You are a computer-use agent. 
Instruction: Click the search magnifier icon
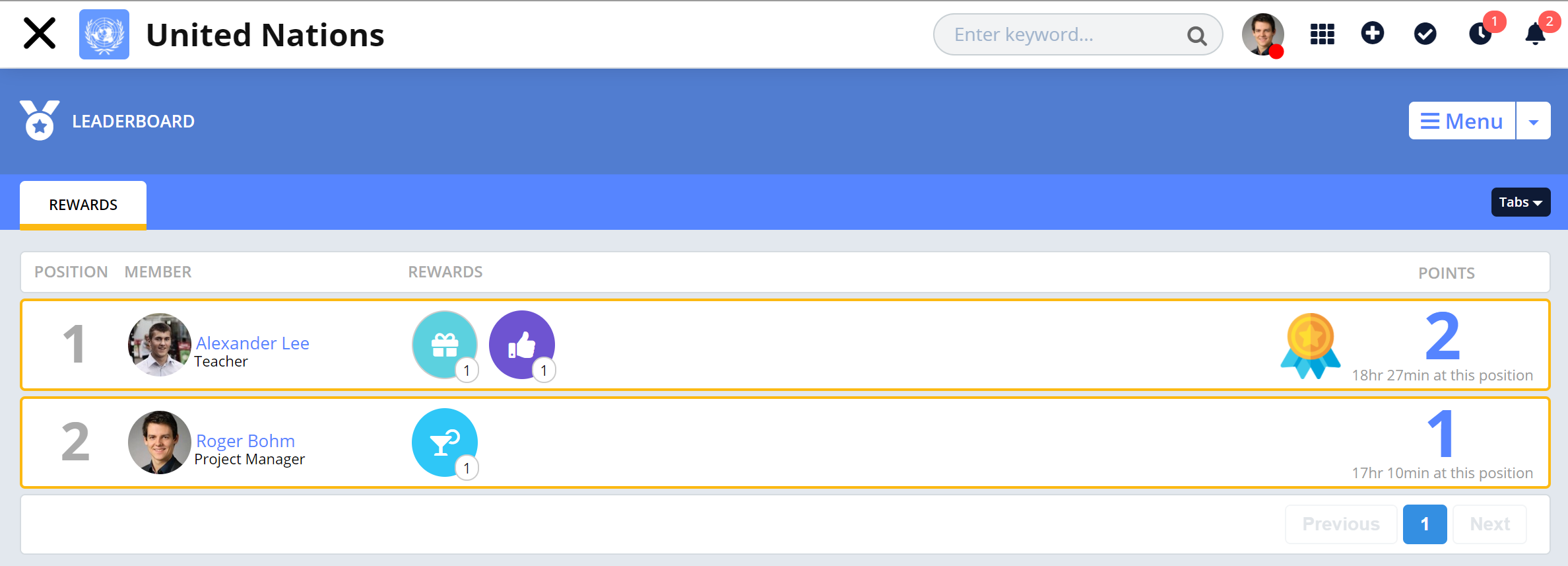pyautogui.click(x=1196, y=36)
